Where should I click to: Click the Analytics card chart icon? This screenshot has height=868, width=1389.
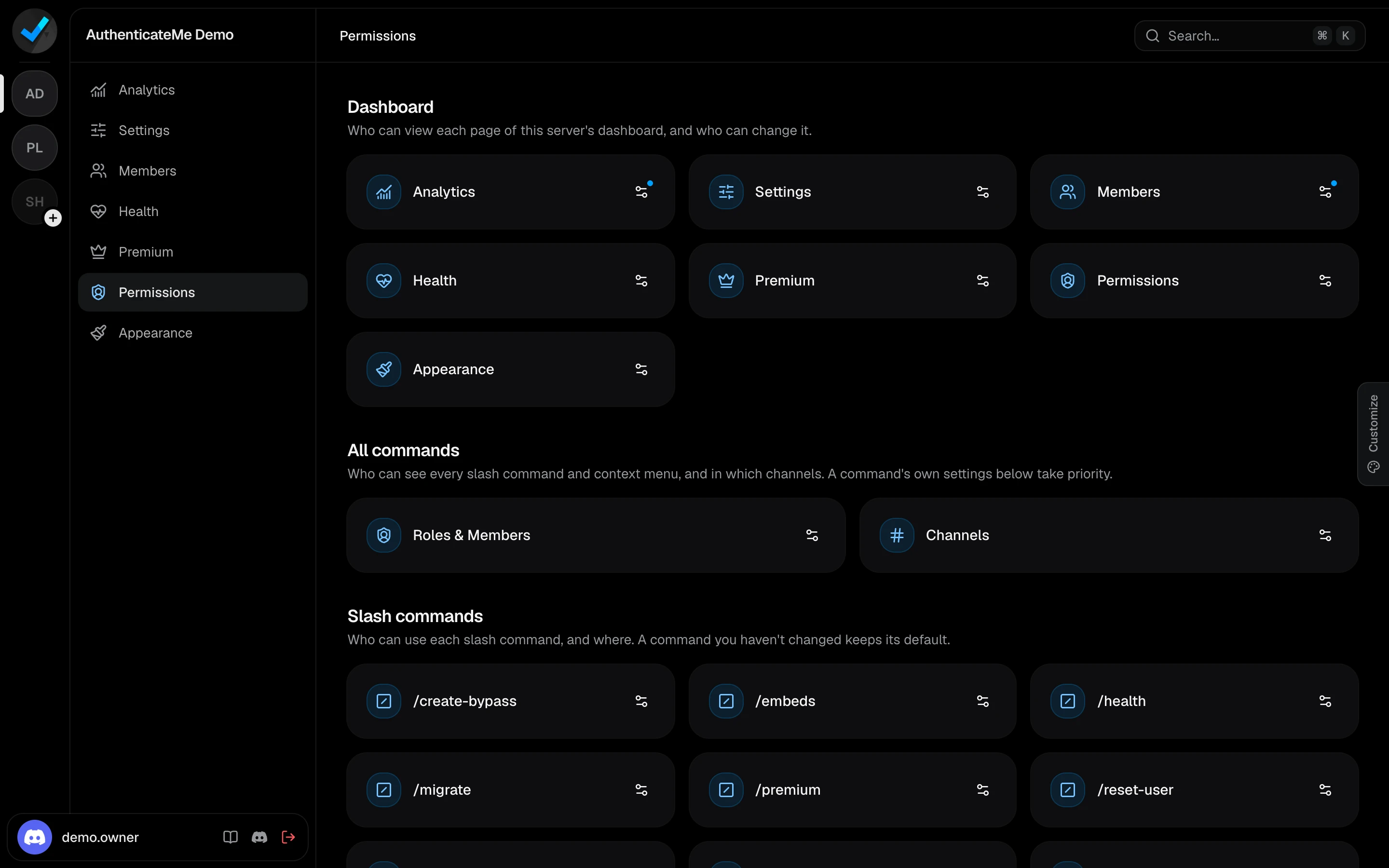[x=383, y=192]
